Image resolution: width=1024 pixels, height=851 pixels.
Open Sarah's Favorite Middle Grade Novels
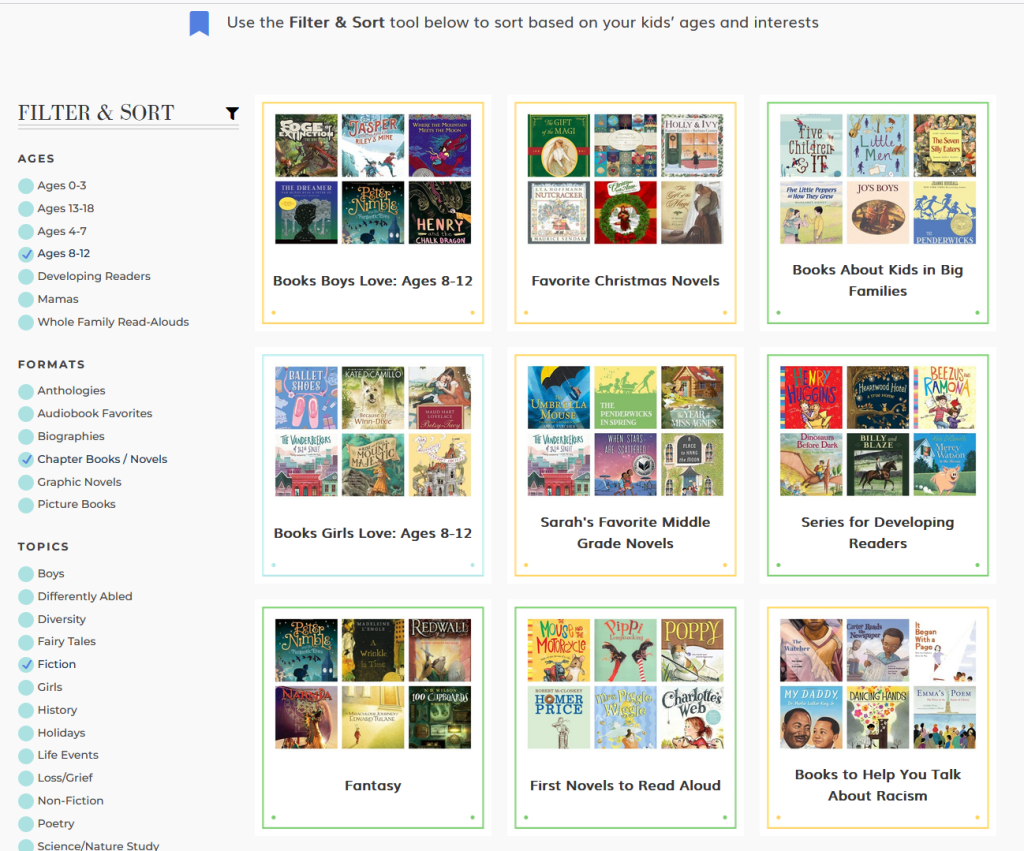[625, 532]
